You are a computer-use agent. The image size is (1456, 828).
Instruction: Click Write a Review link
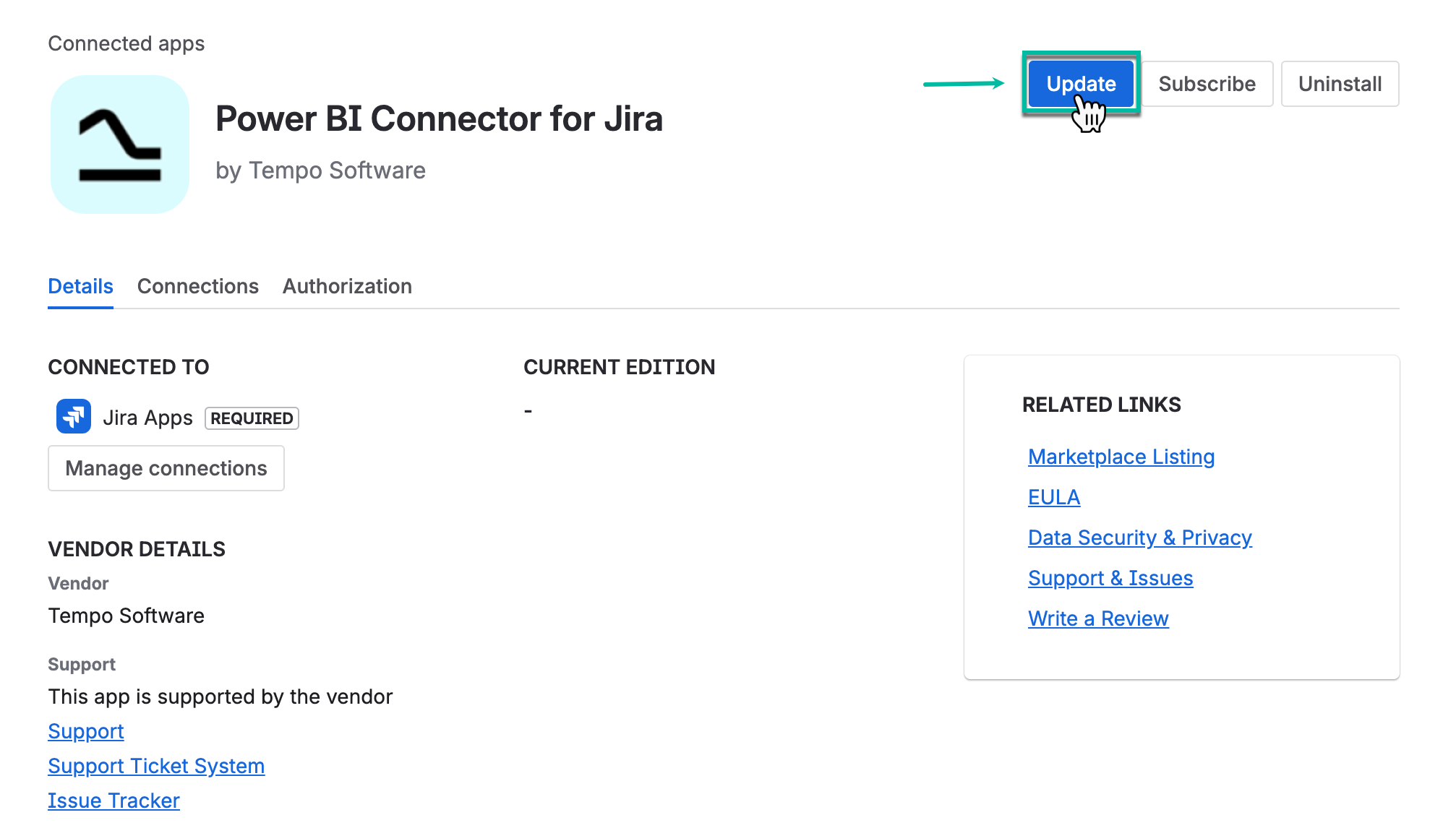click(x=1098, y=618)
